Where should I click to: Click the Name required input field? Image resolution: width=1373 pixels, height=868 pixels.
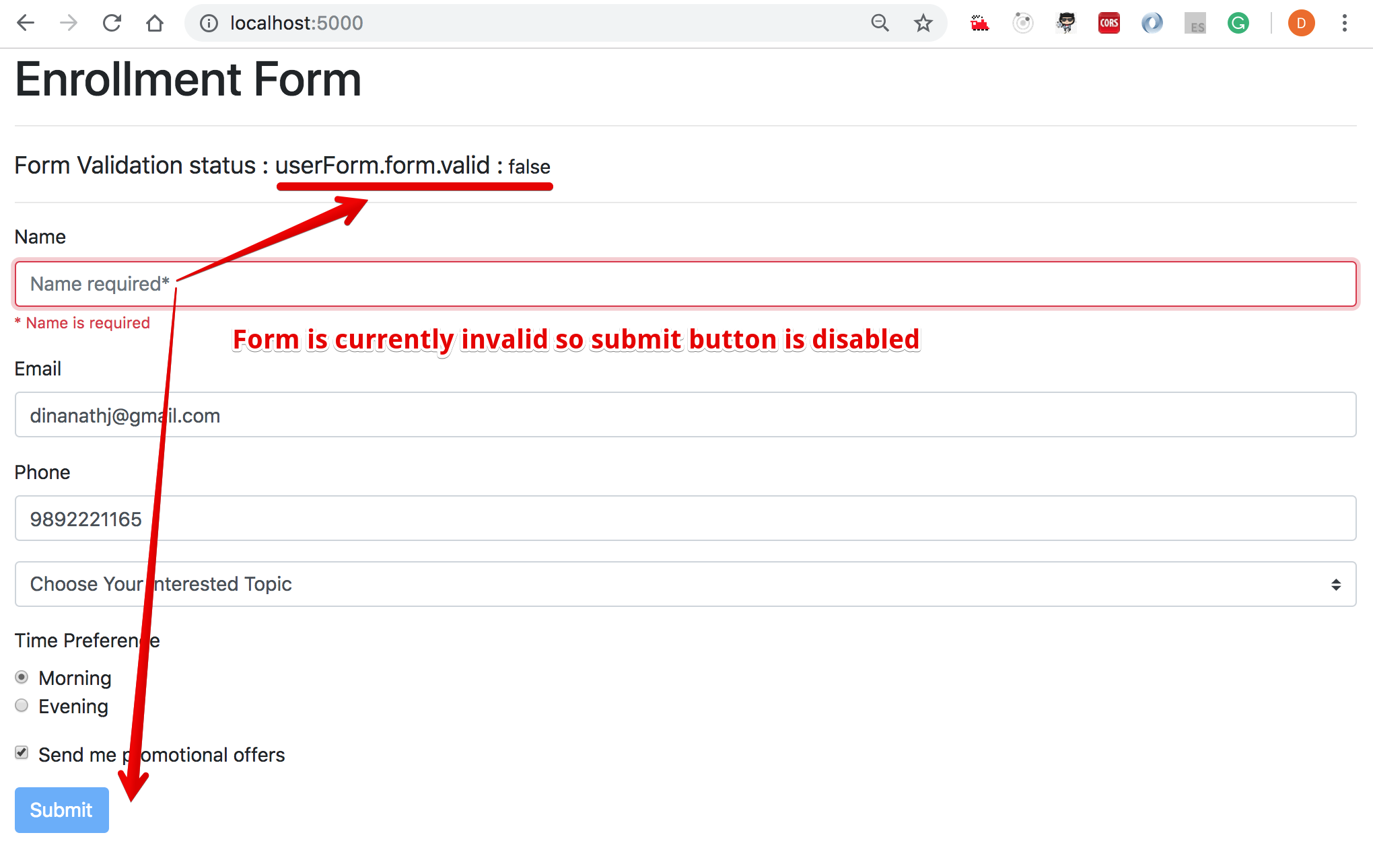click(x=687, y=284)
